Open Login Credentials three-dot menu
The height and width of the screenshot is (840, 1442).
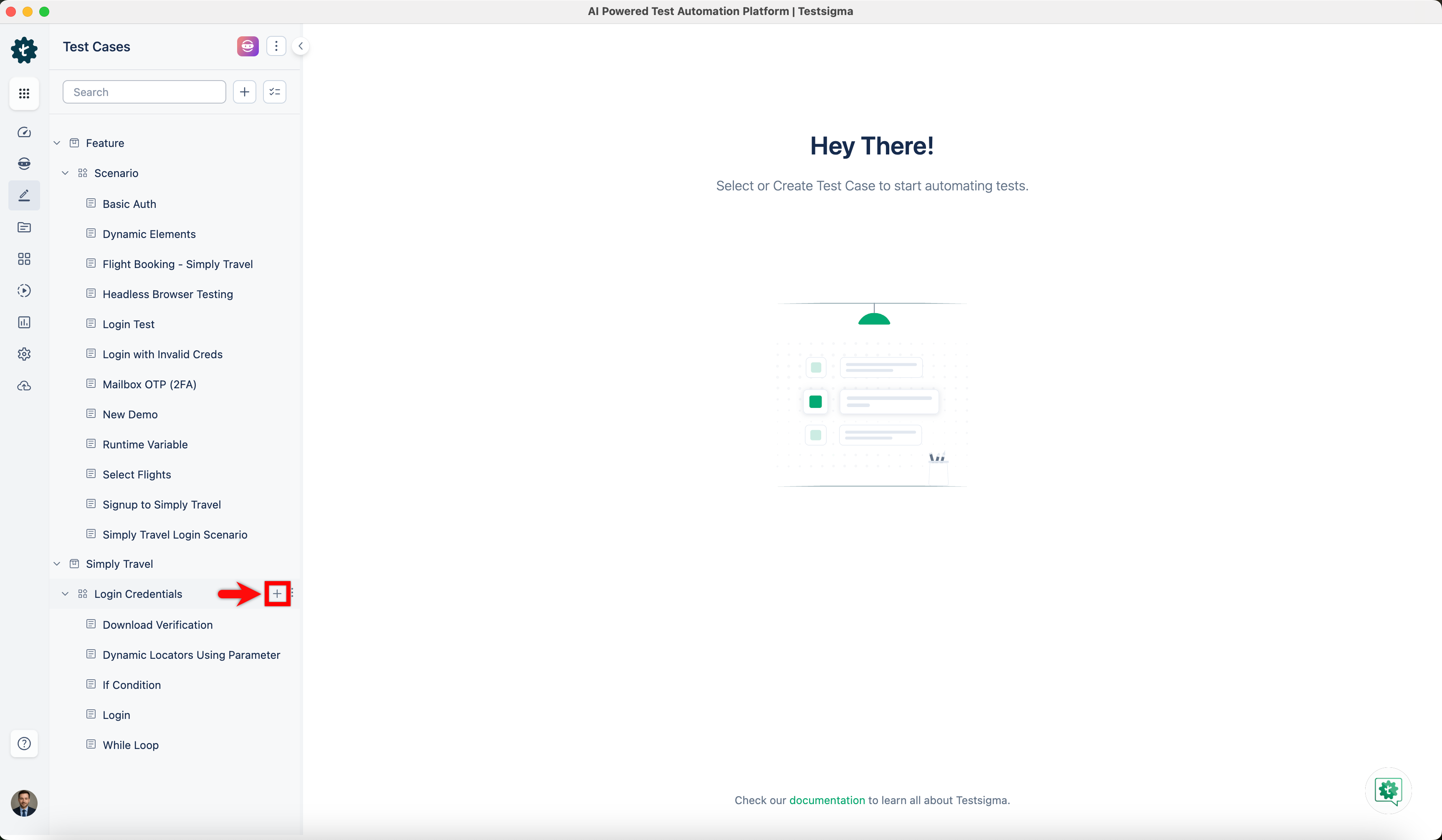pos(292,593)
